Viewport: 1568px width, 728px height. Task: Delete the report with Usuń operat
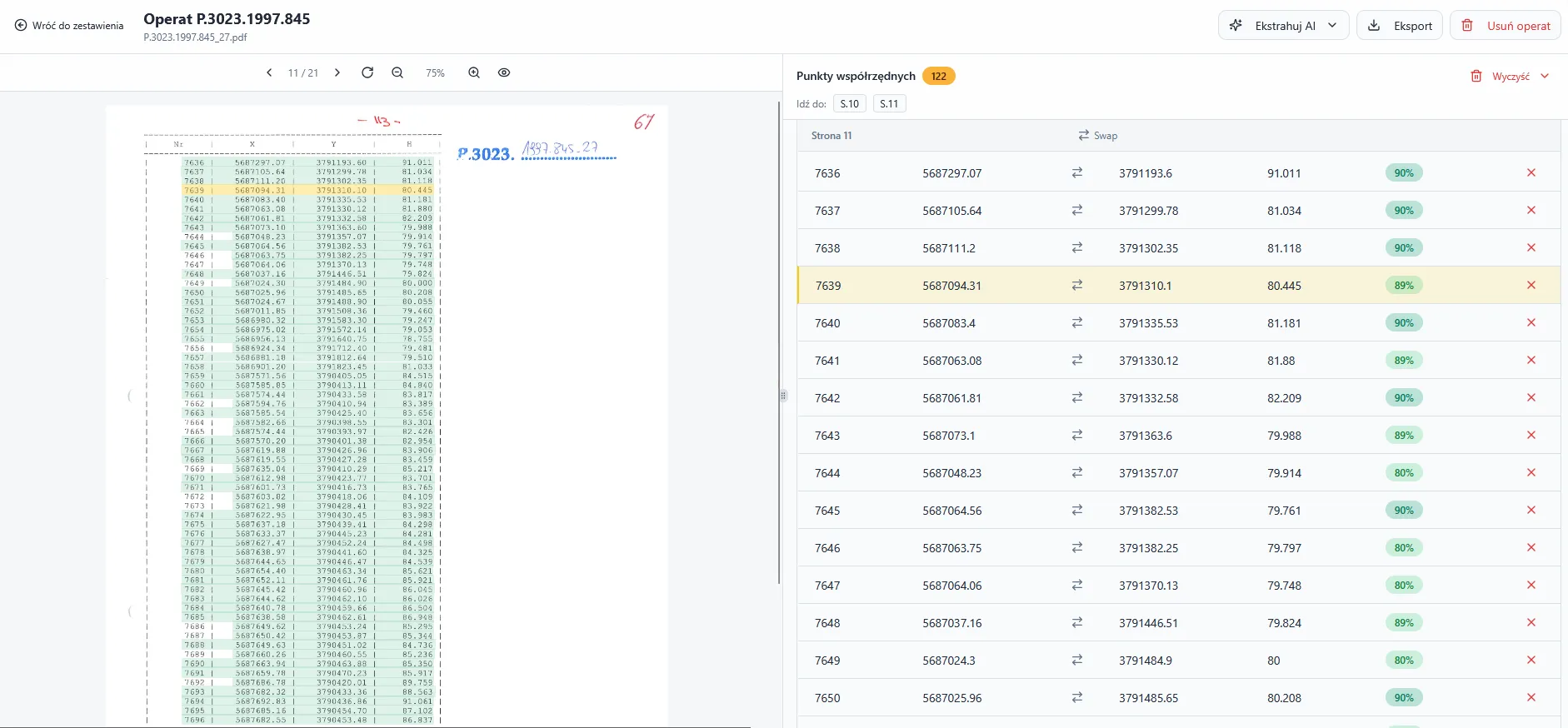(1506, 26)
